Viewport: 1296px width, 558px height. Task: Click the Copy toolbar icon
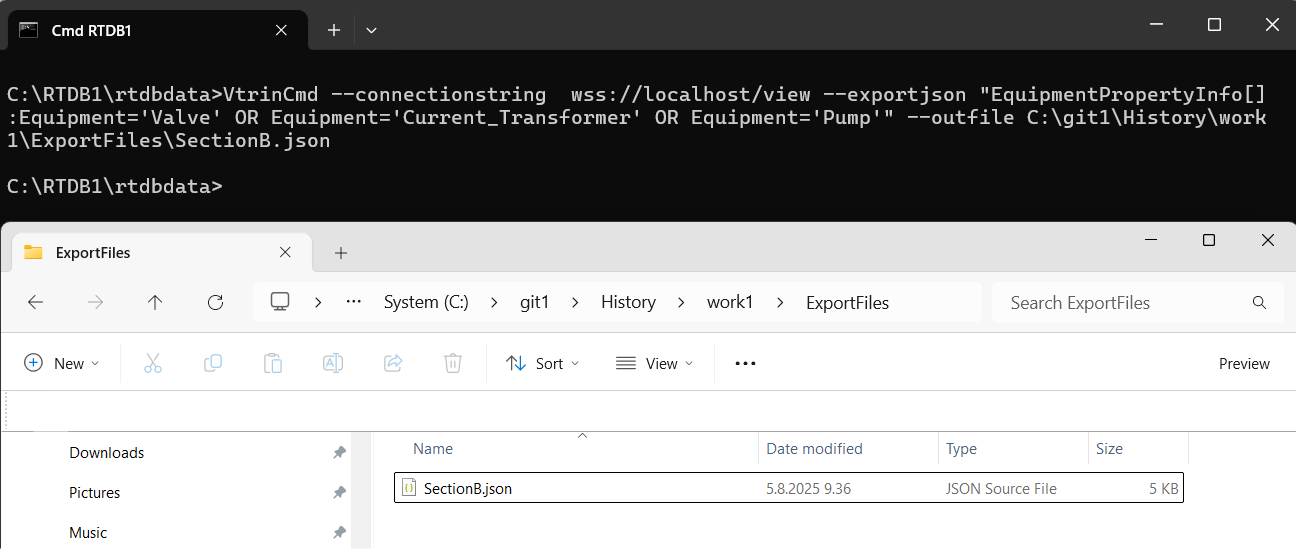tap(213, 363)
